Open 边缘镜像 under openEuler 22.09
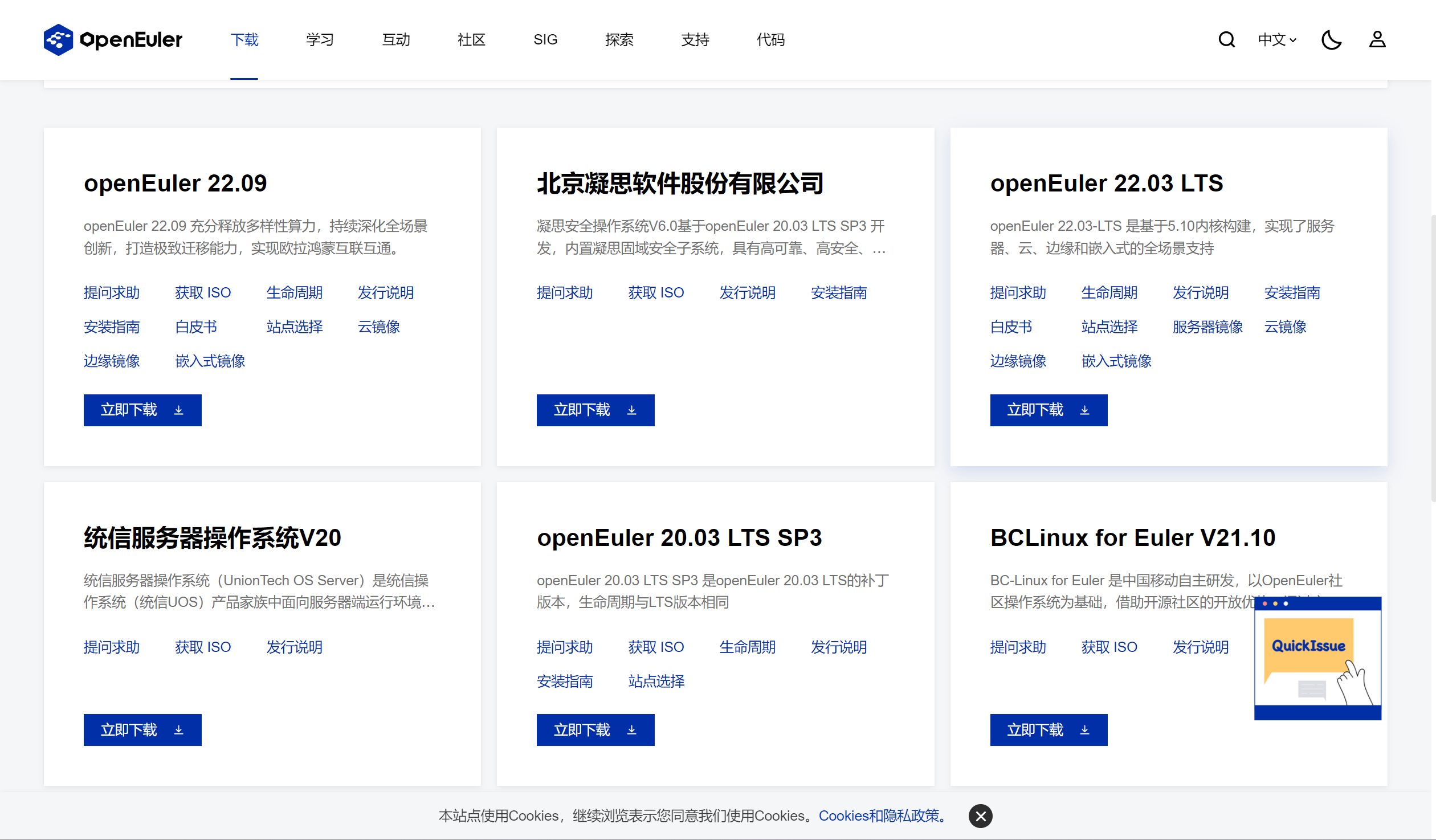1436x840 pixels. 112,361
